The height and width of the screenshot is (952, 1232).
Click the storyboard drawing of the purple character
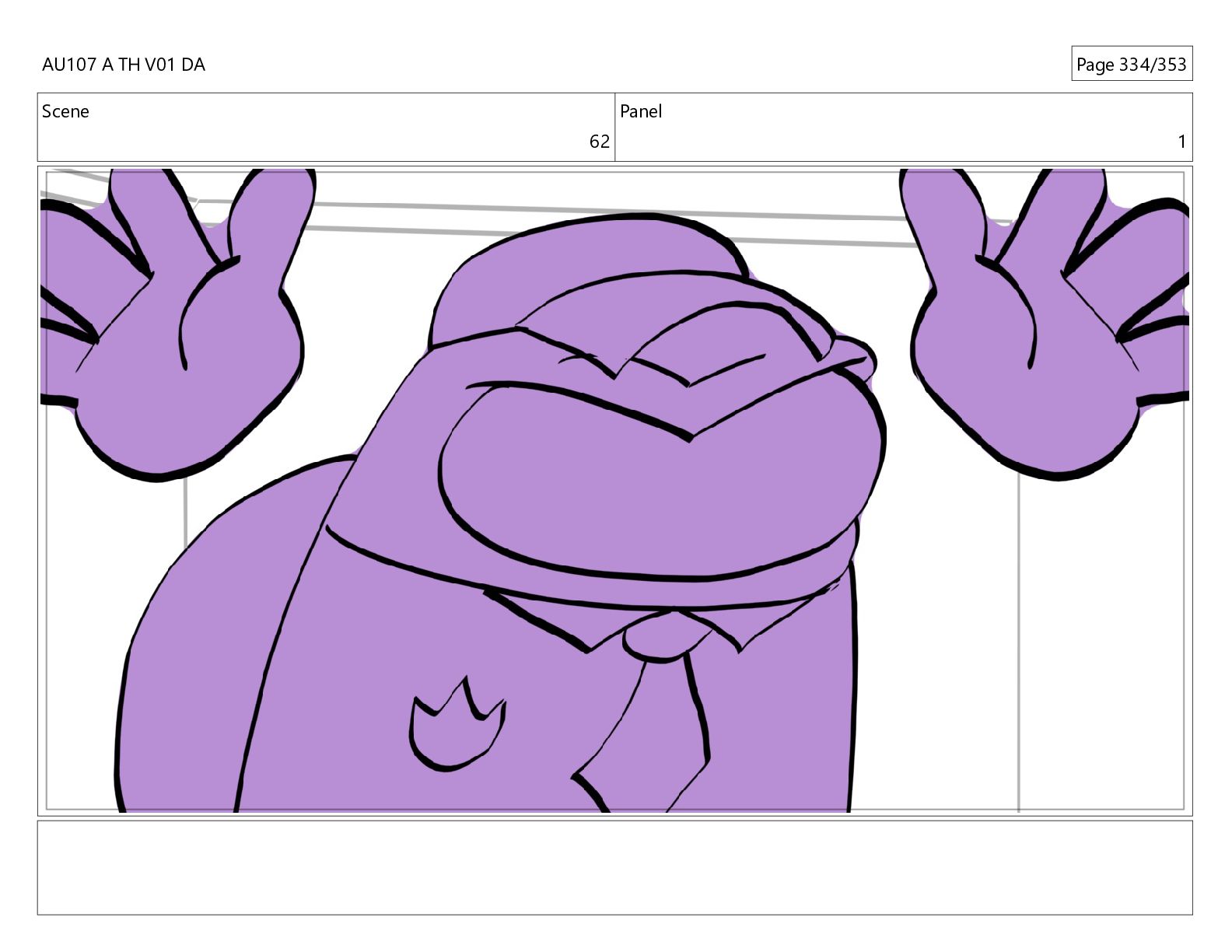pyautogui.click(x=614, y=491)
